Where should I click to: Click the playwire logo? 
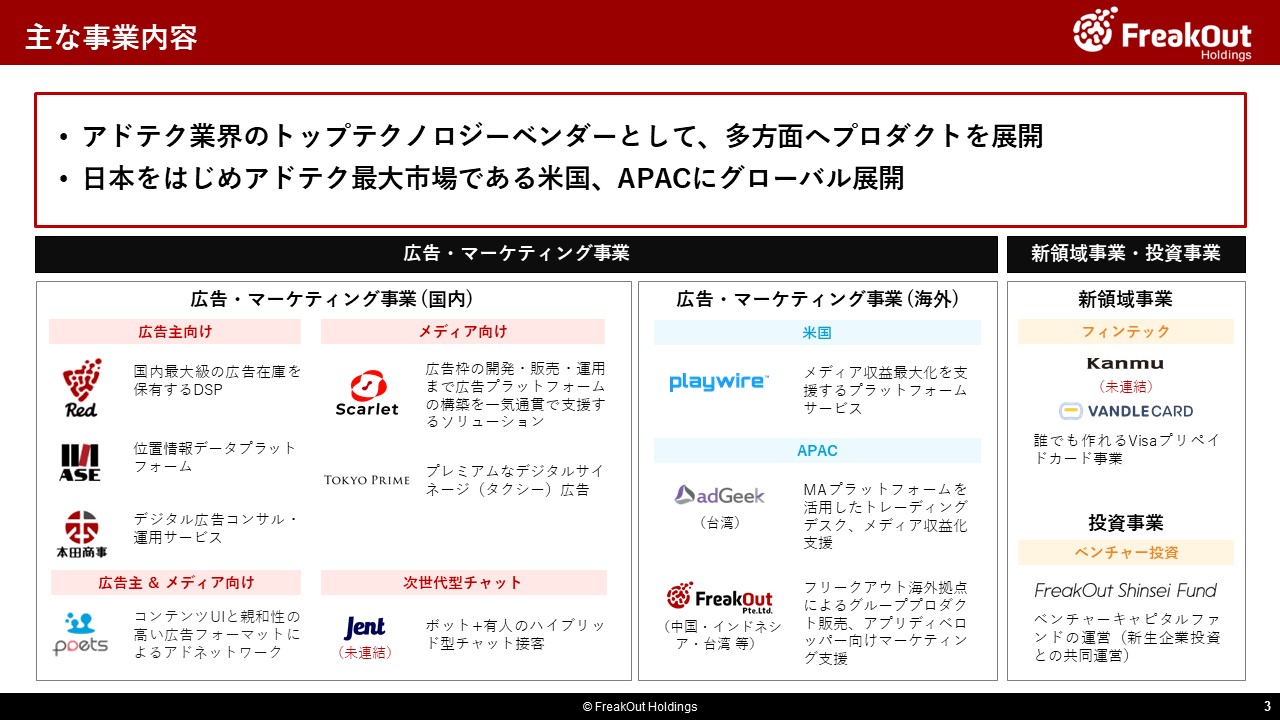coord(719,381)
